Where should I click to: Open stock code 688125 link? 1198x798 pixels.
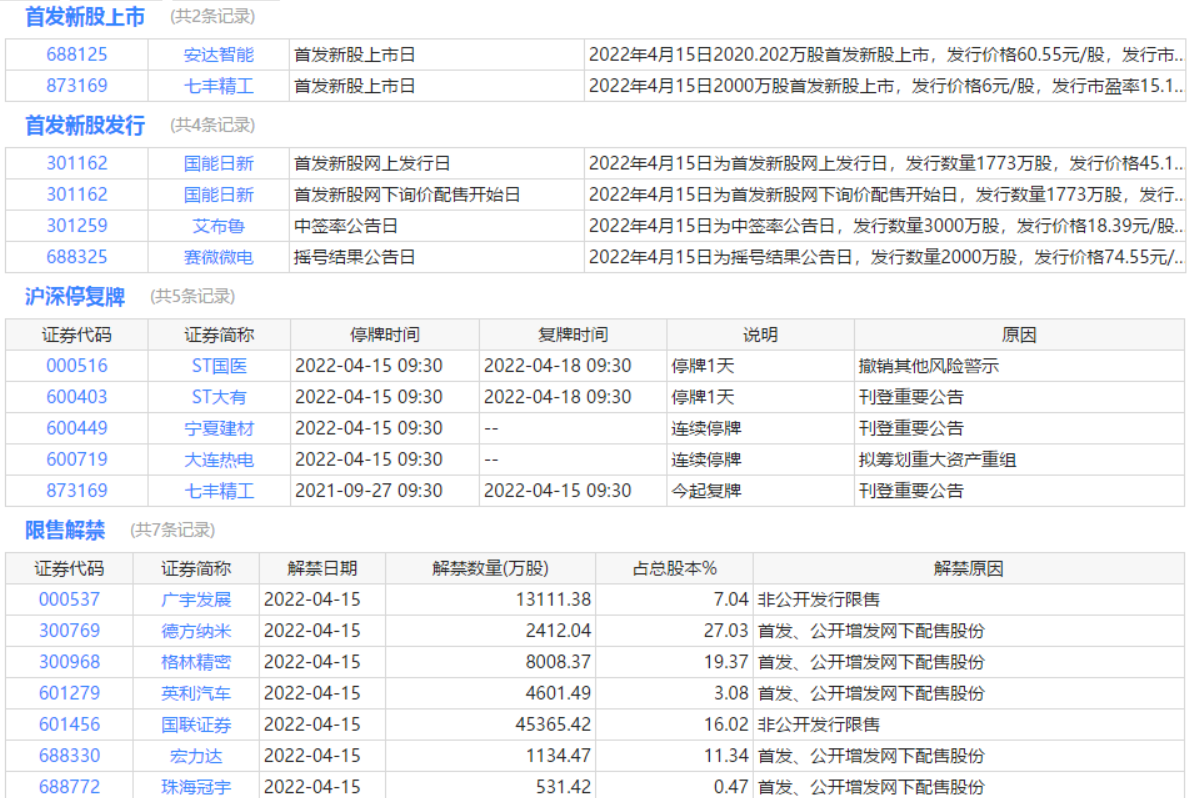tap(76, 55)
